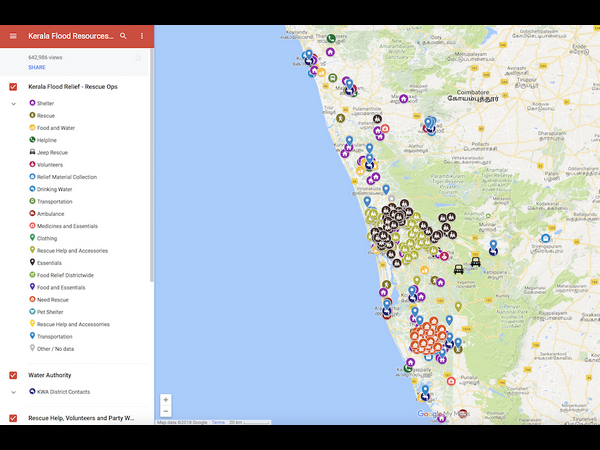Uncheck the Water Authority layer checkbox
Viewport: 600px width, 450px height.
(13, 375)
